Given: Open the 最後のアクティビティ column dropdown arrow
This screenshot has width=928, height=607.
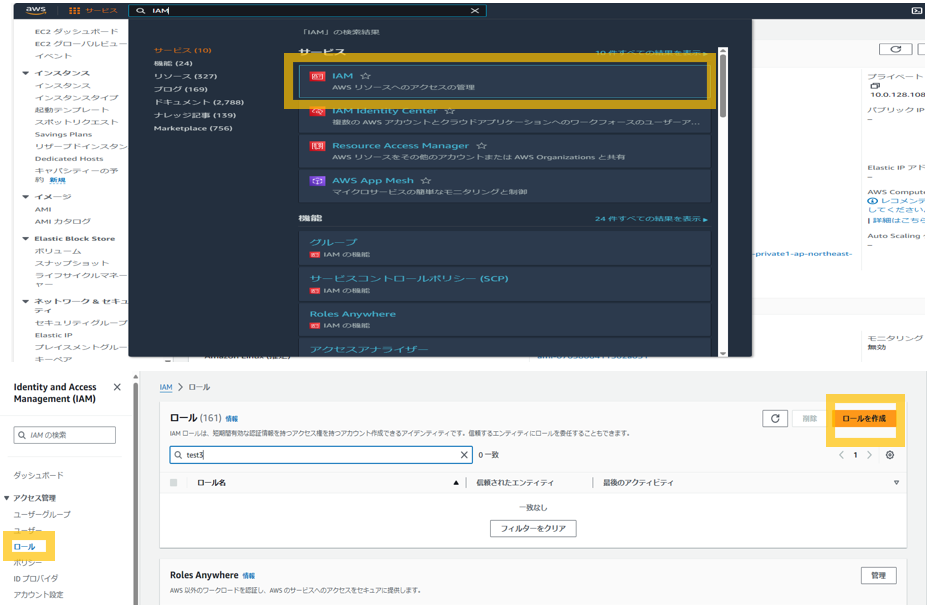Looking at the screenshot, I should point(896,483).
